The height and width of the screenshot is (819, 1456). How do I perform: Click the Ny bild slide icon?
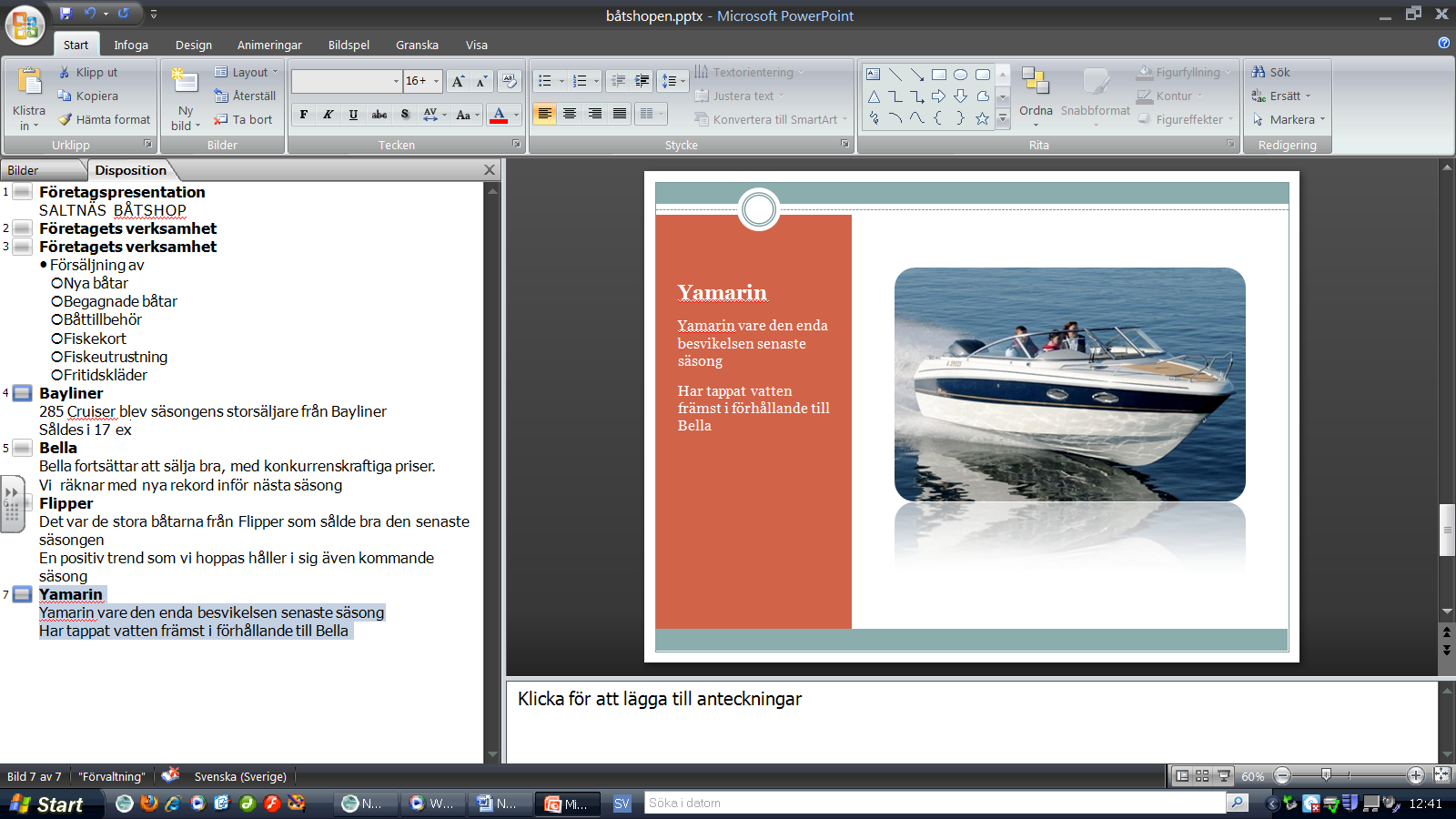(x=185, y=81)
